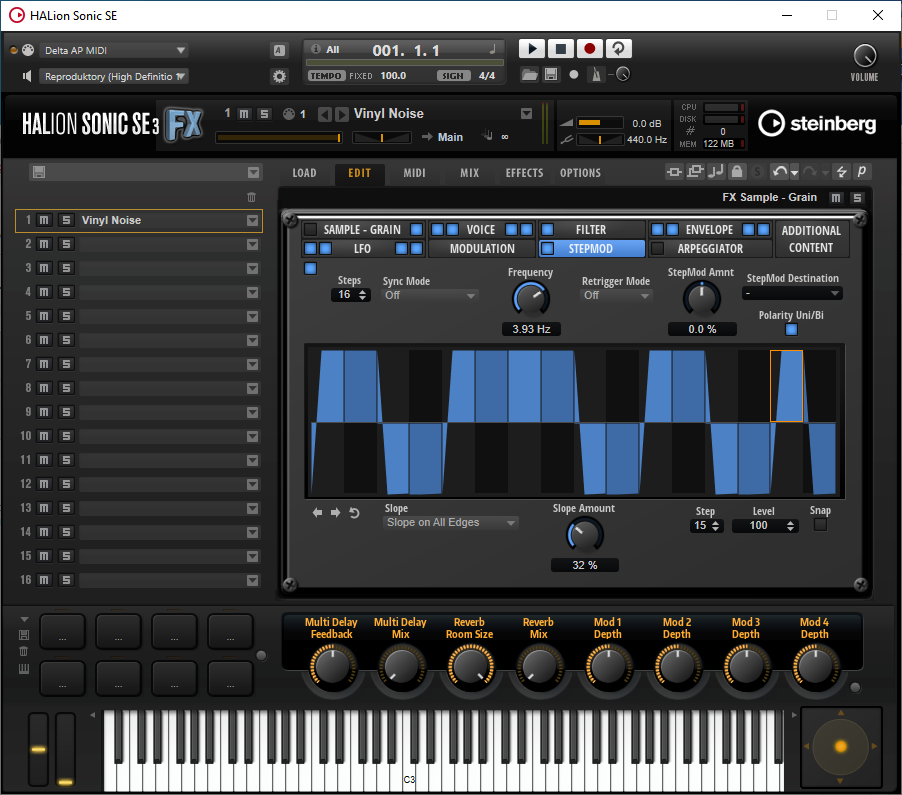
Task: Click the lock icon in edit toolbar
Action: 737,171
